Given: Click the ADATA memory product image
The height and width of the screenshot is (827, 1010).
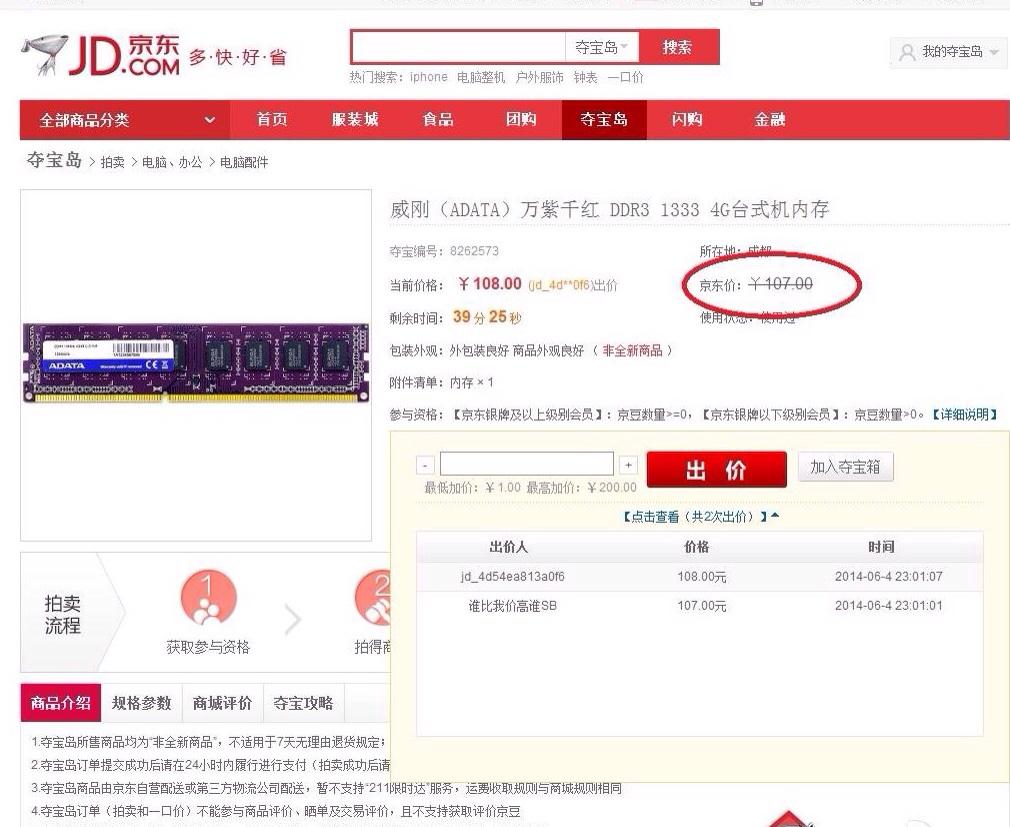Looking at the screenshot, I should click(x=196, y=363).
